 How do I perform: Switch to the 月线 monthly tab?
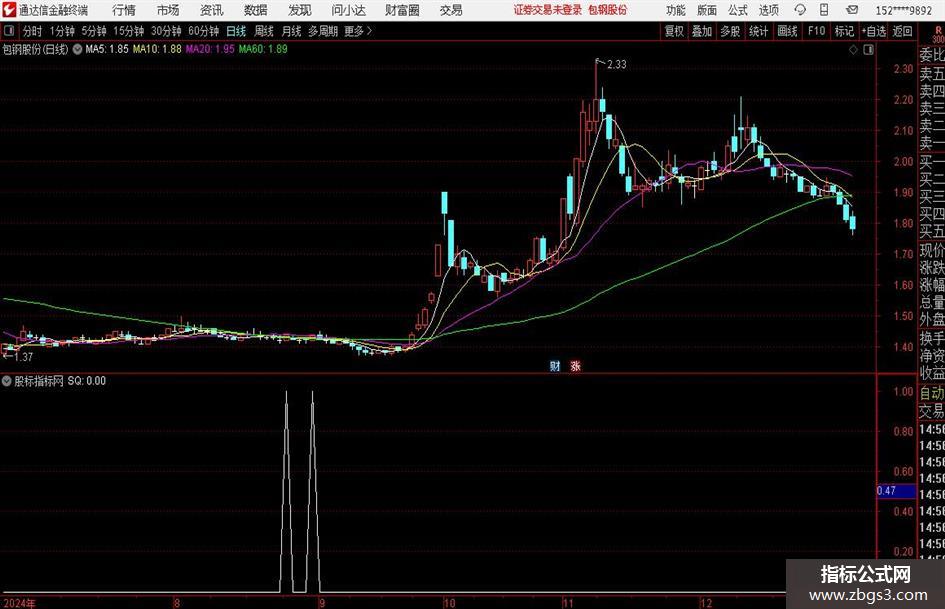point(292,31)
